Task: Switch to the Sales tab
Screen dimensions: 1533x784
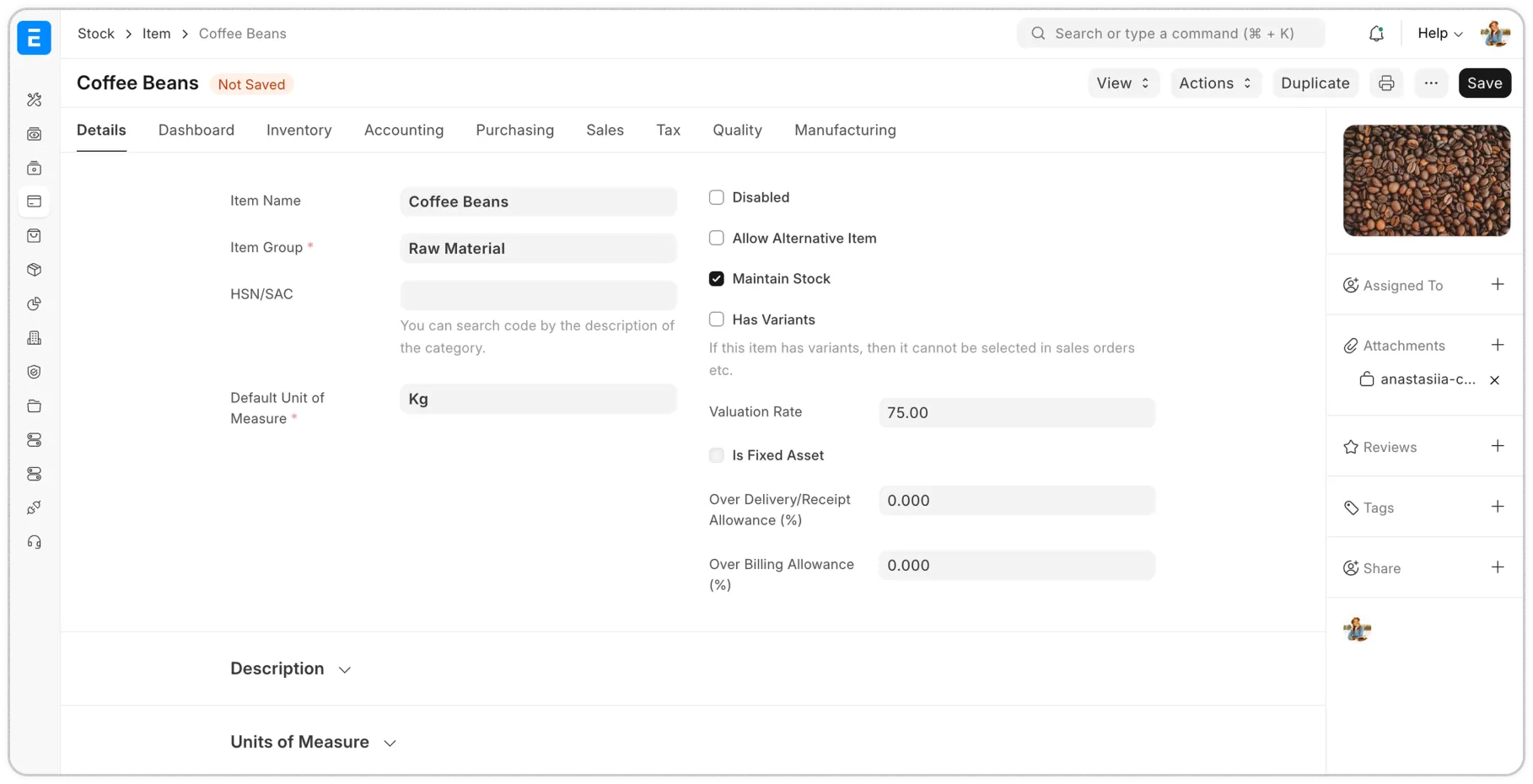Action: (605, 130)
